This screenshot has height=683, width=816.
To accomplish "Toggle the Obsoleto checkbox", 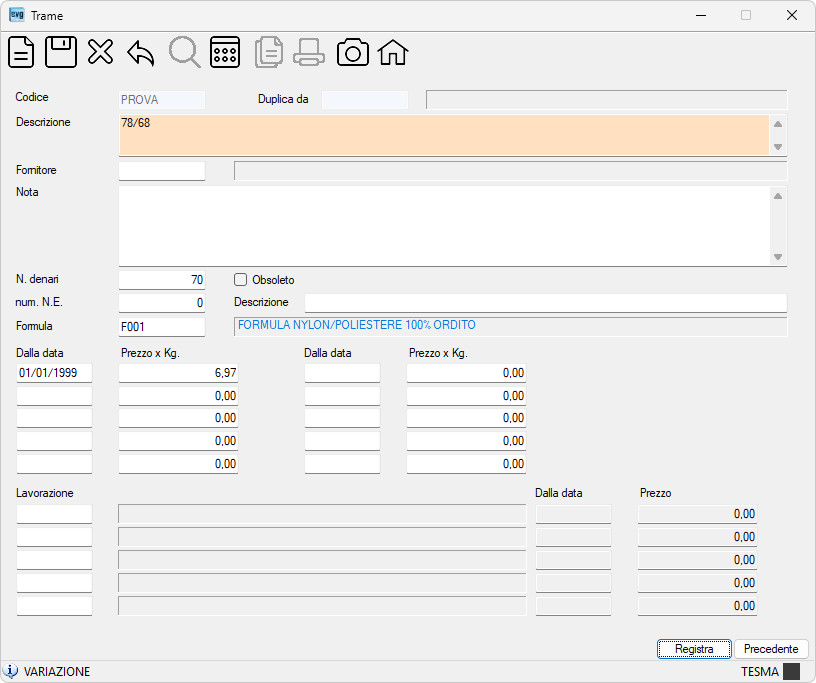I will (240, 280).
